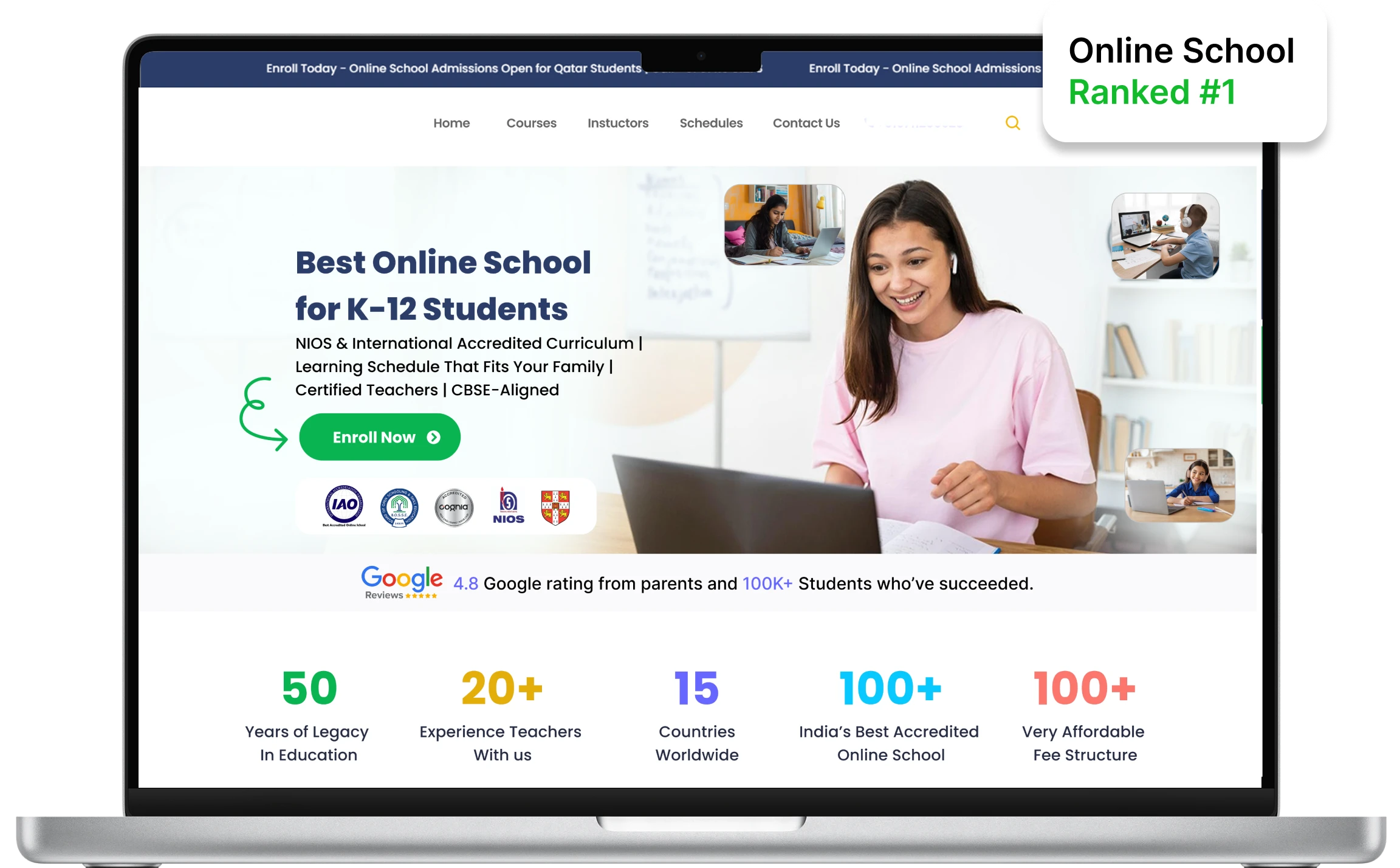Click the BOSSE accreditation logo
1400x868 pixels.
[399, 507]
